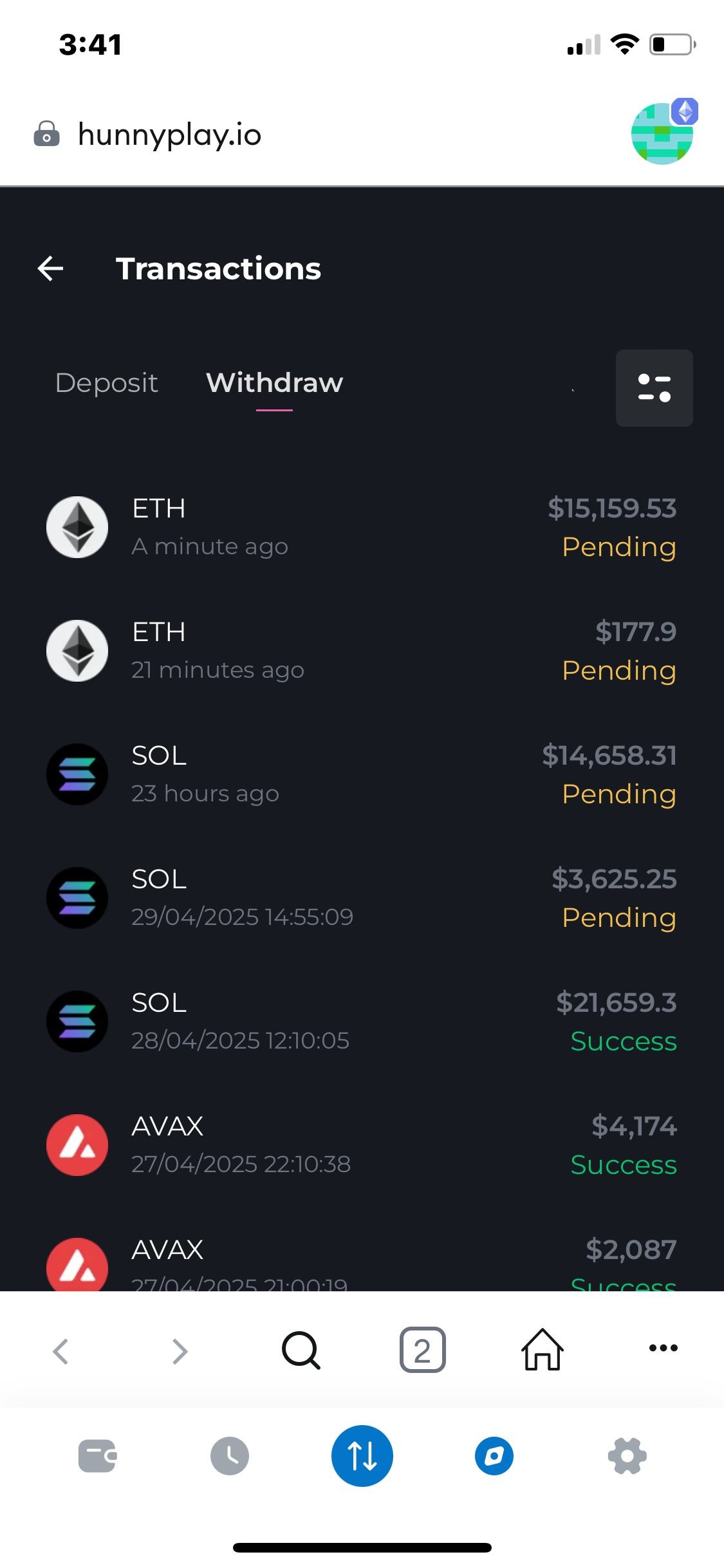Tap the back arrow beside Transactions
724x1568 pixels.
(x=51, y=268)
